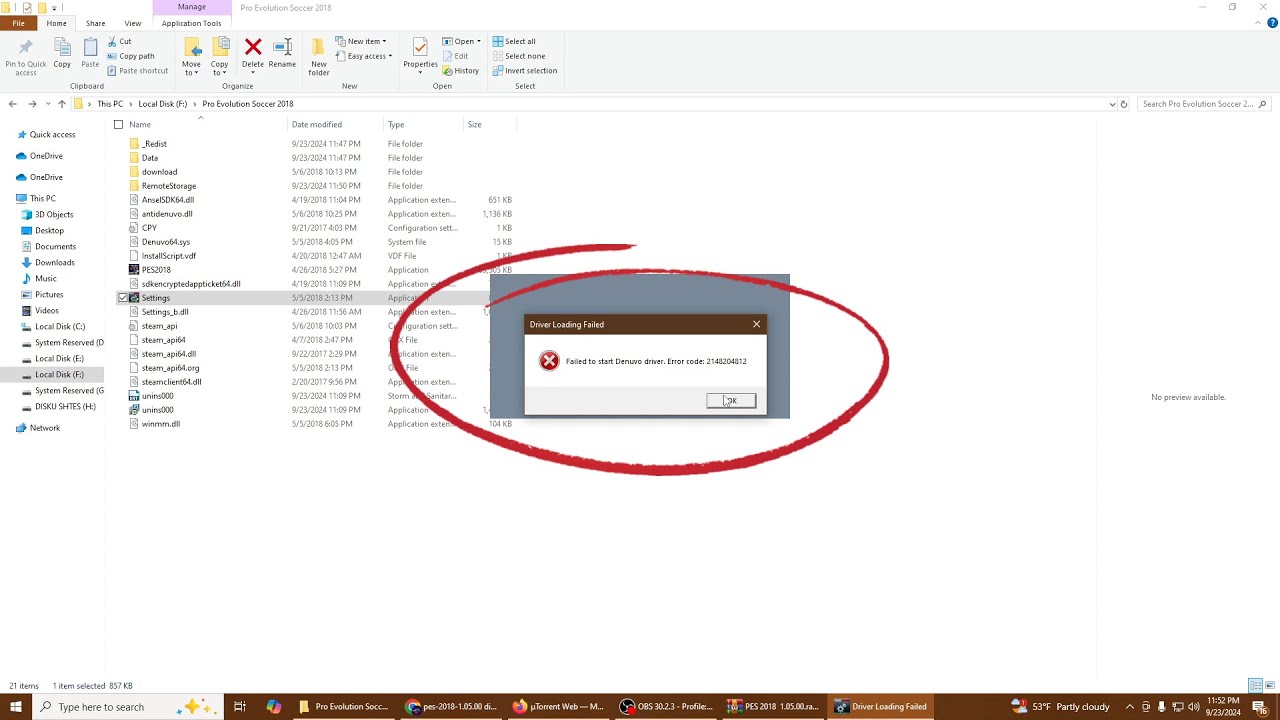Open the Copy to dropdown
The height and width of the screenshot is (720, 1280).
[x=219, y=56]
